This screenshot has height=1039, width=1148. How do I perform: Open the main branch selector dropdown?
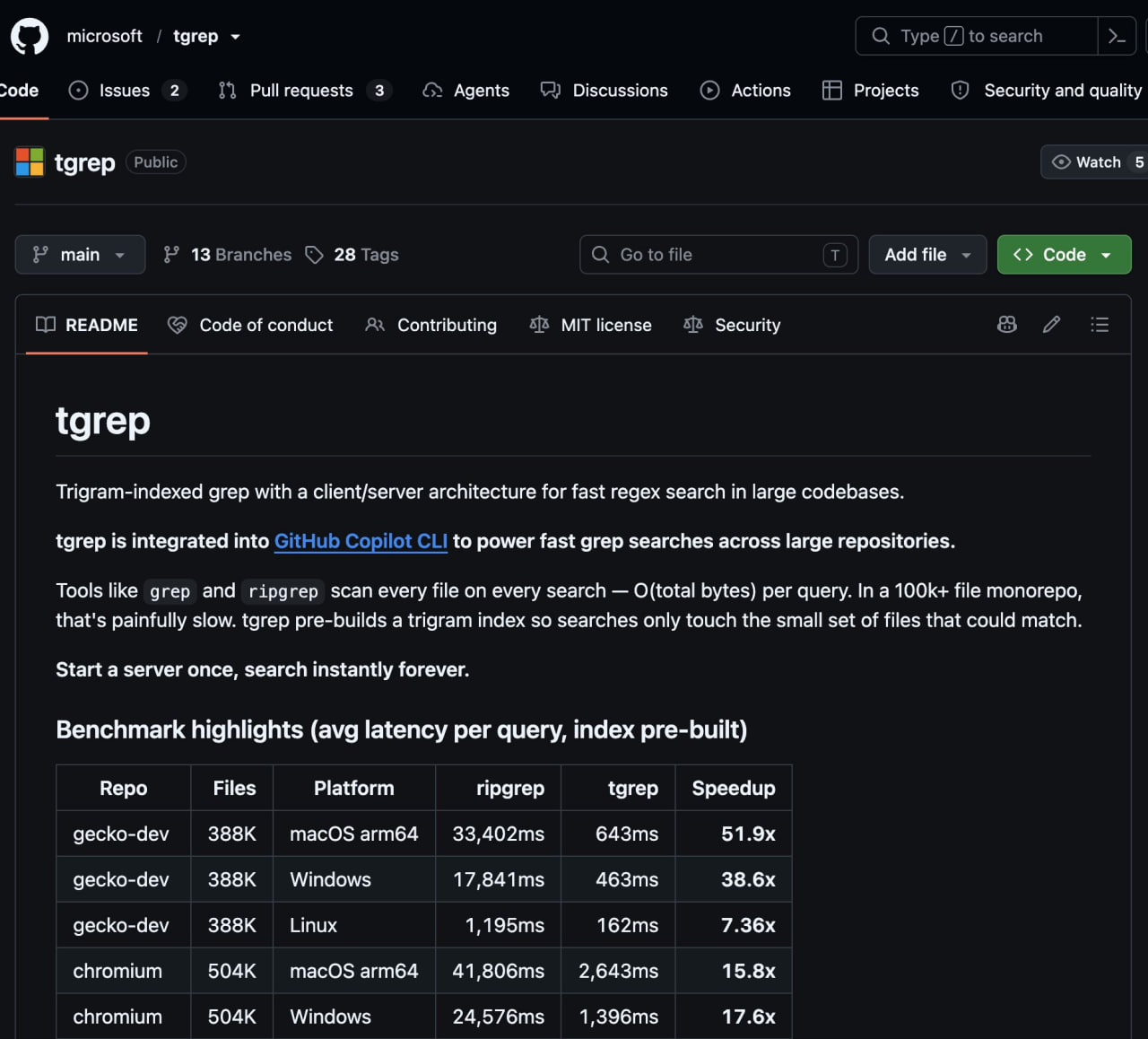tap(80, 255)
